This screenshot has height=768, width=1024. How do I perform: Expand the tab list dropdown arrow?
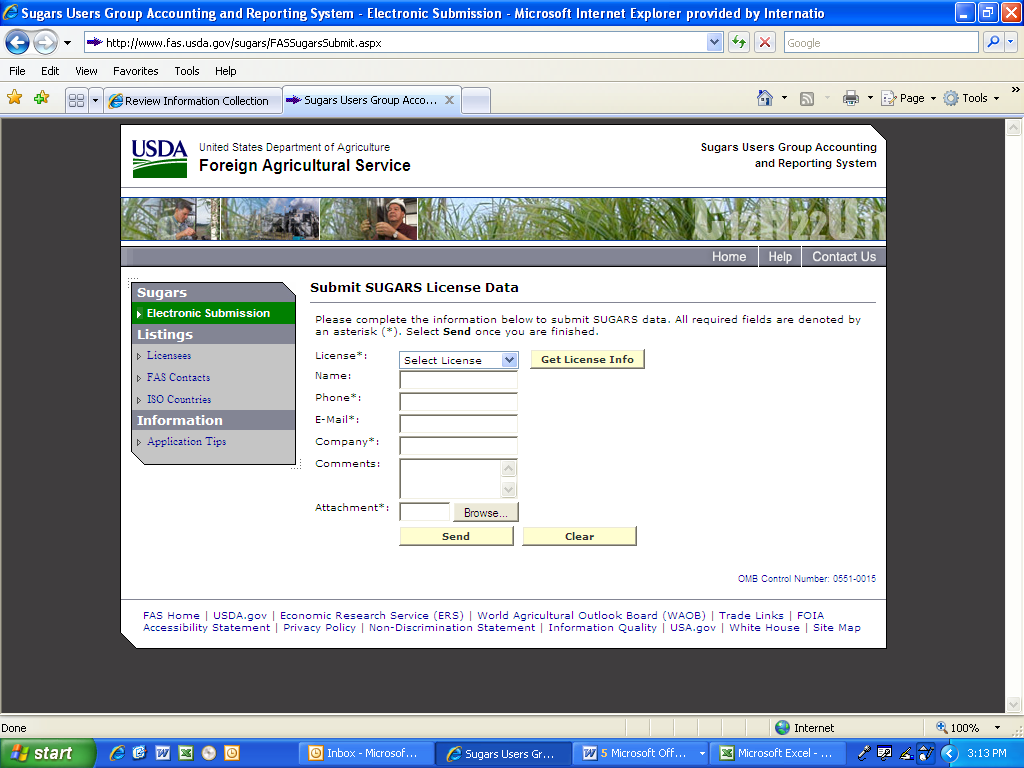click(x=95, y=101)
